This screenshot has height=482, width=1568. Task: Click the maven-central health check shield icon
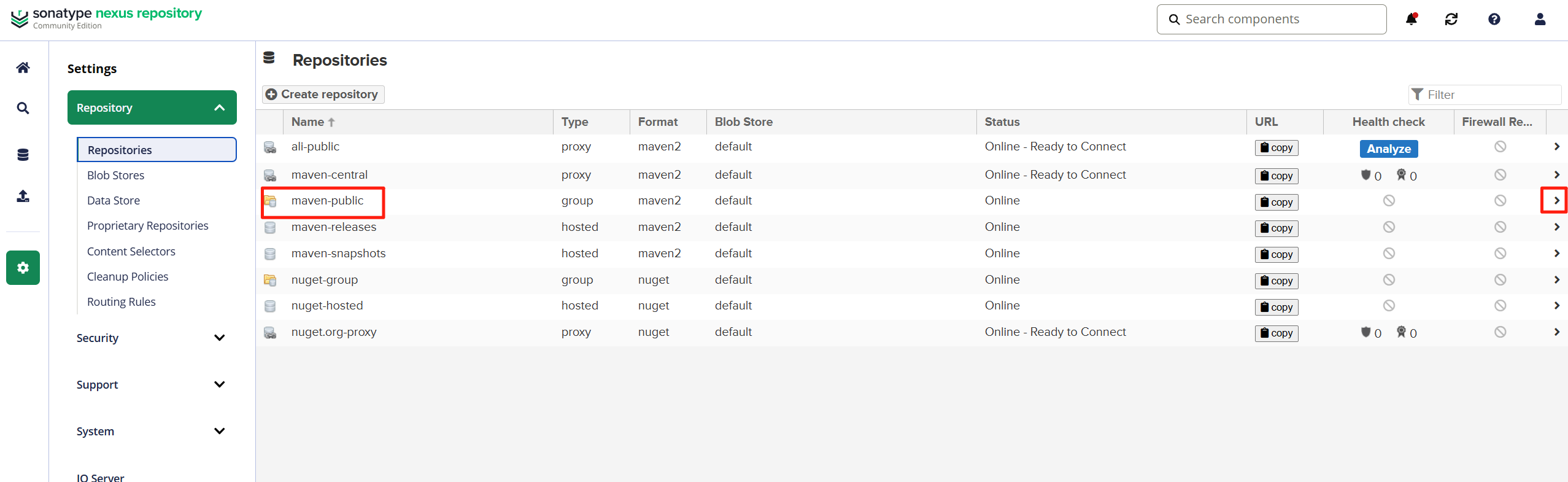1365,175
